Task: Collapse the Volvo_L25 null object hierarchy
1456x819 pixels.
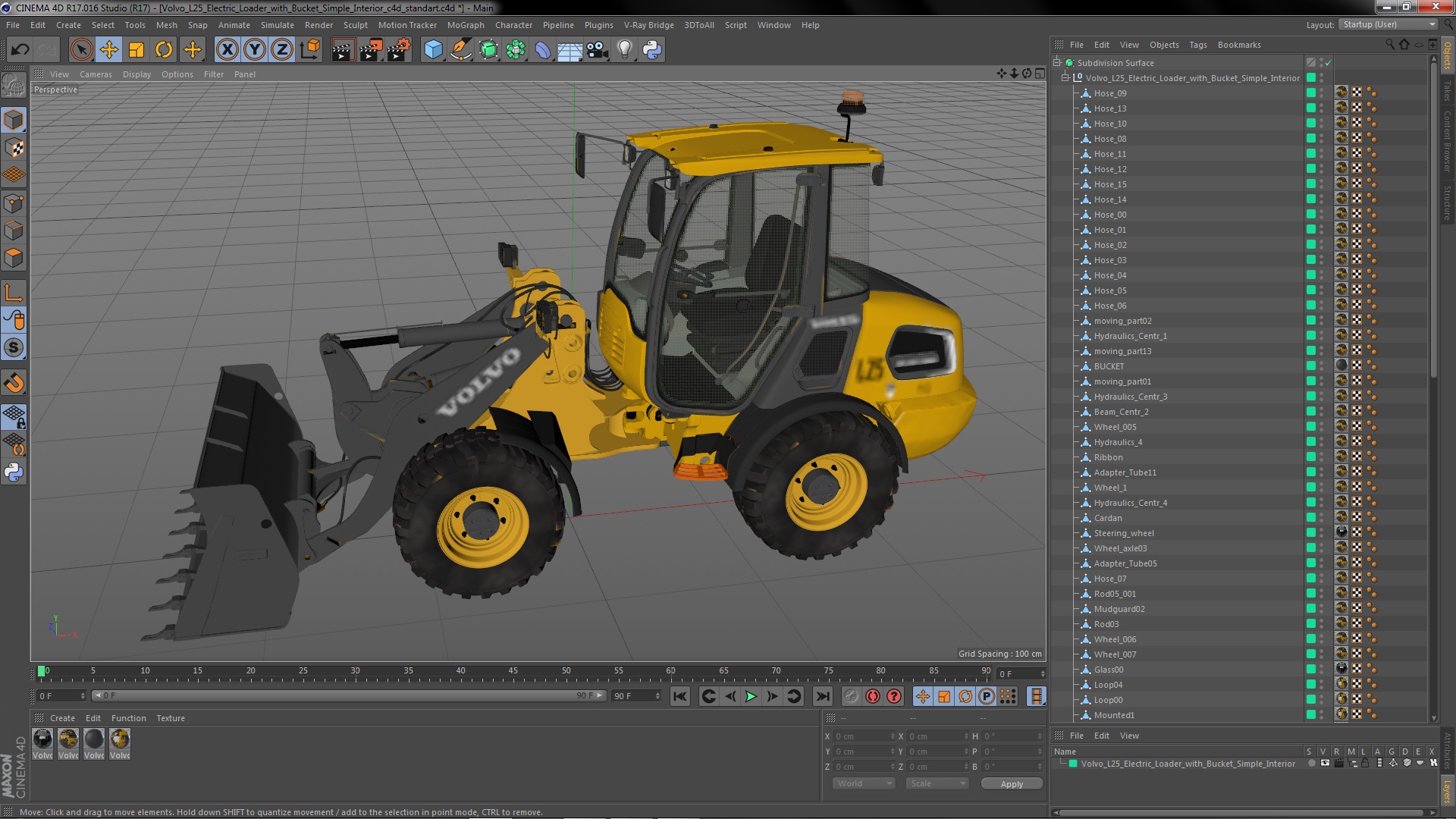Action: tap(1065, 78)
